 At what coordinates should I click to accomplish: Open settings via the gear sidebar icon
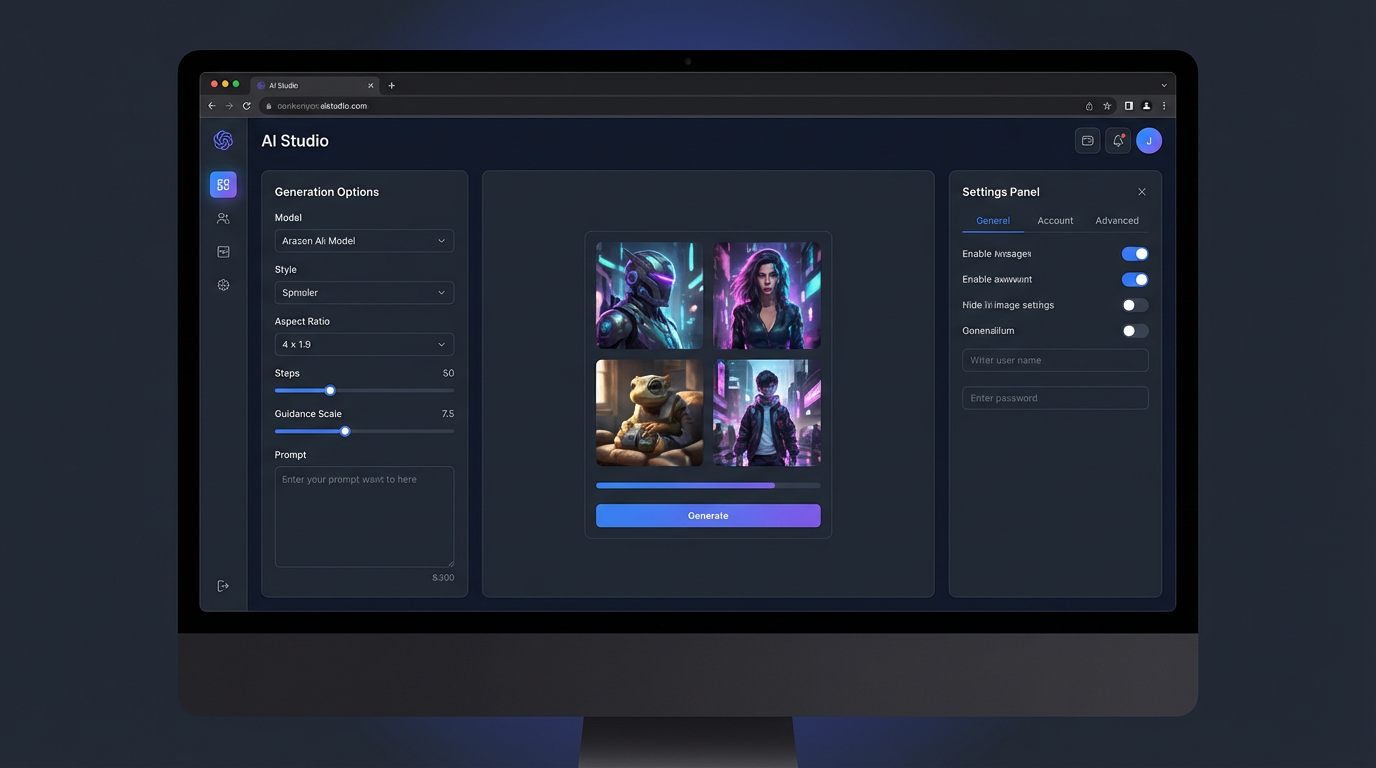tap(222, 284)
